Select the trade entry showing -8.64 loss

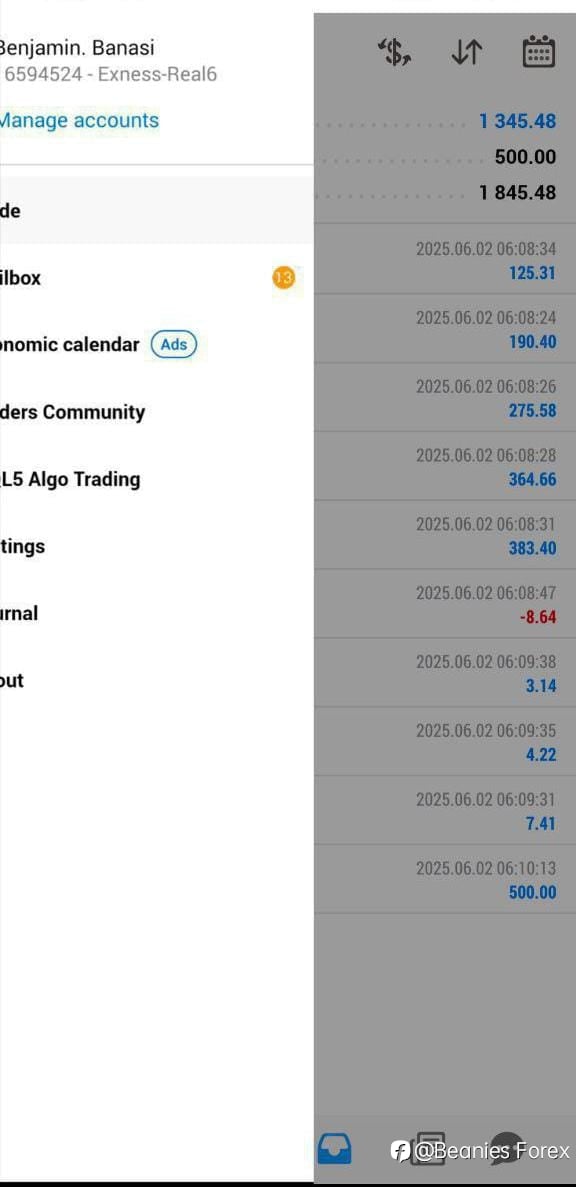coord(445,603)
